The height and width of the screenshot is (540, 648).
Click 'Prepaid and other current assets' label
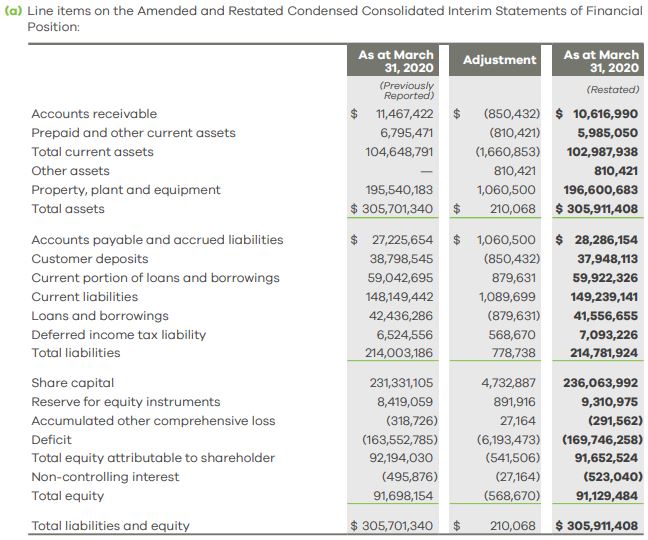[133, 133]
